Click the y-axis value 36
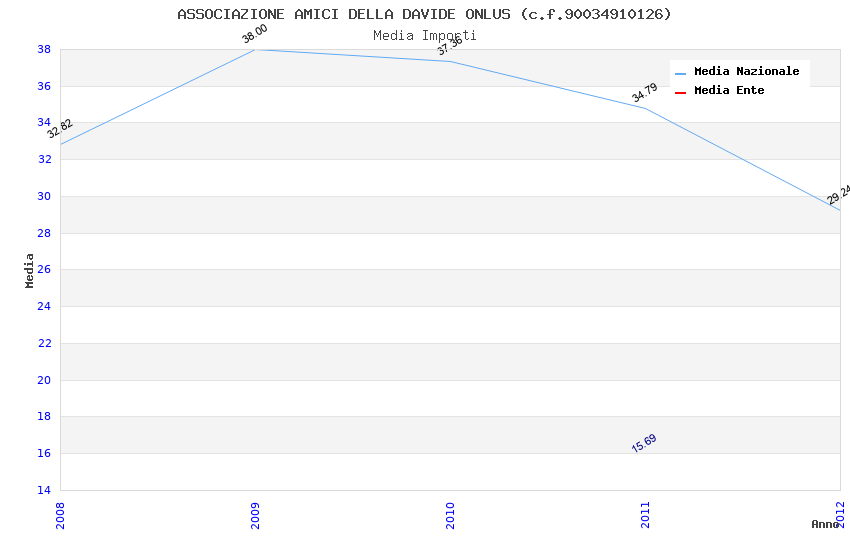Screen dimensions: 850x550 tap(44, 86)
